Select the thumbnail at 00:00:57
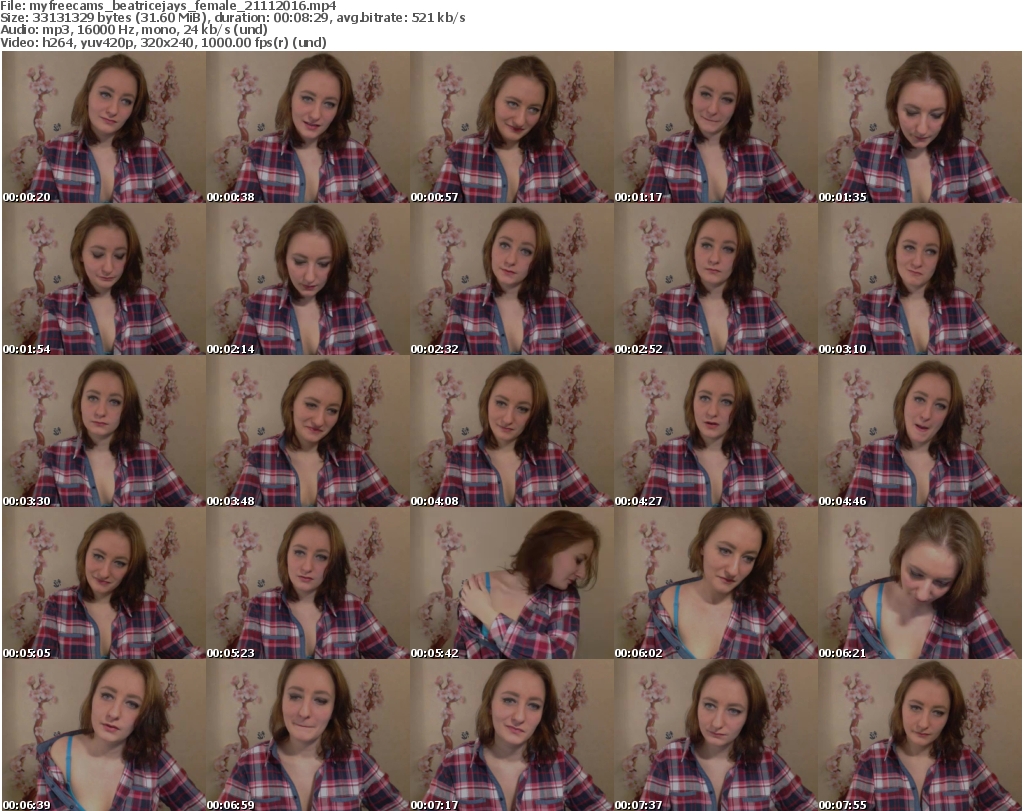This screenshot has width=1024, height=811. pyautogui.click(x=512, y=127)
